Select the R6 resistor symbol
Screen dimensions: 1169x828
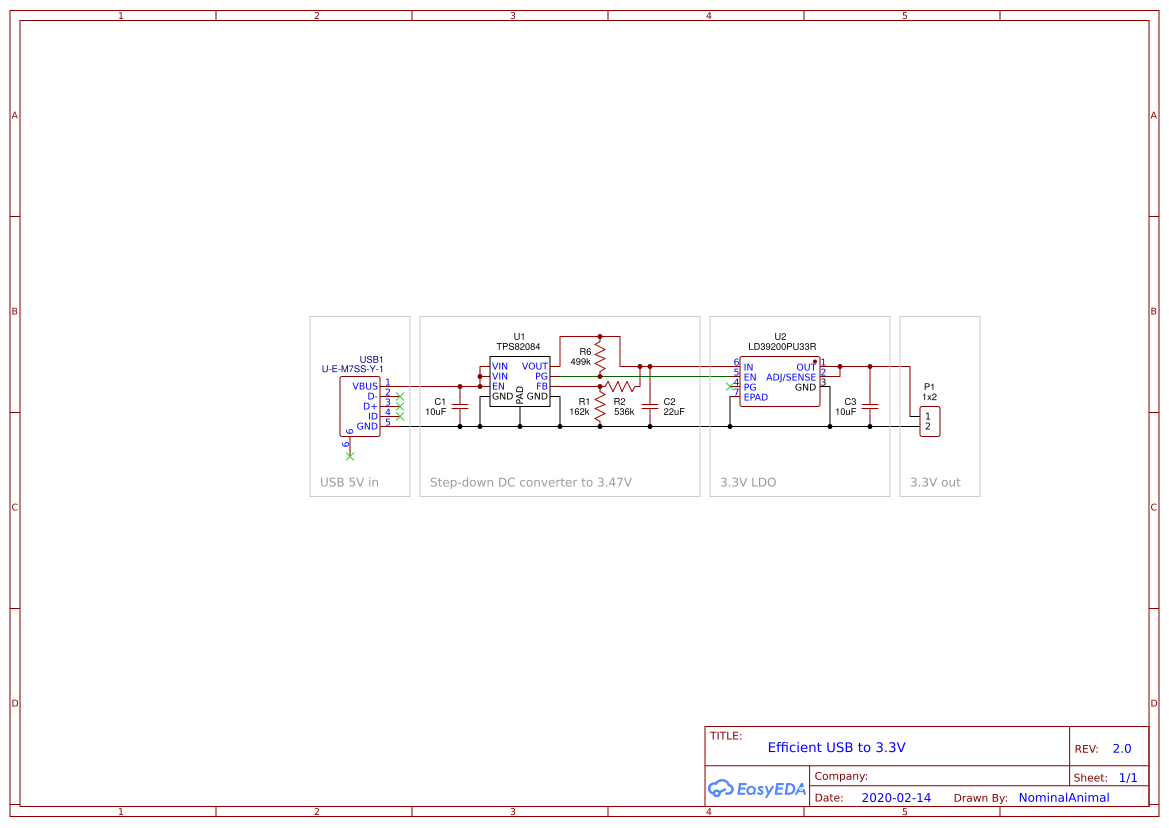coord(600,356)
